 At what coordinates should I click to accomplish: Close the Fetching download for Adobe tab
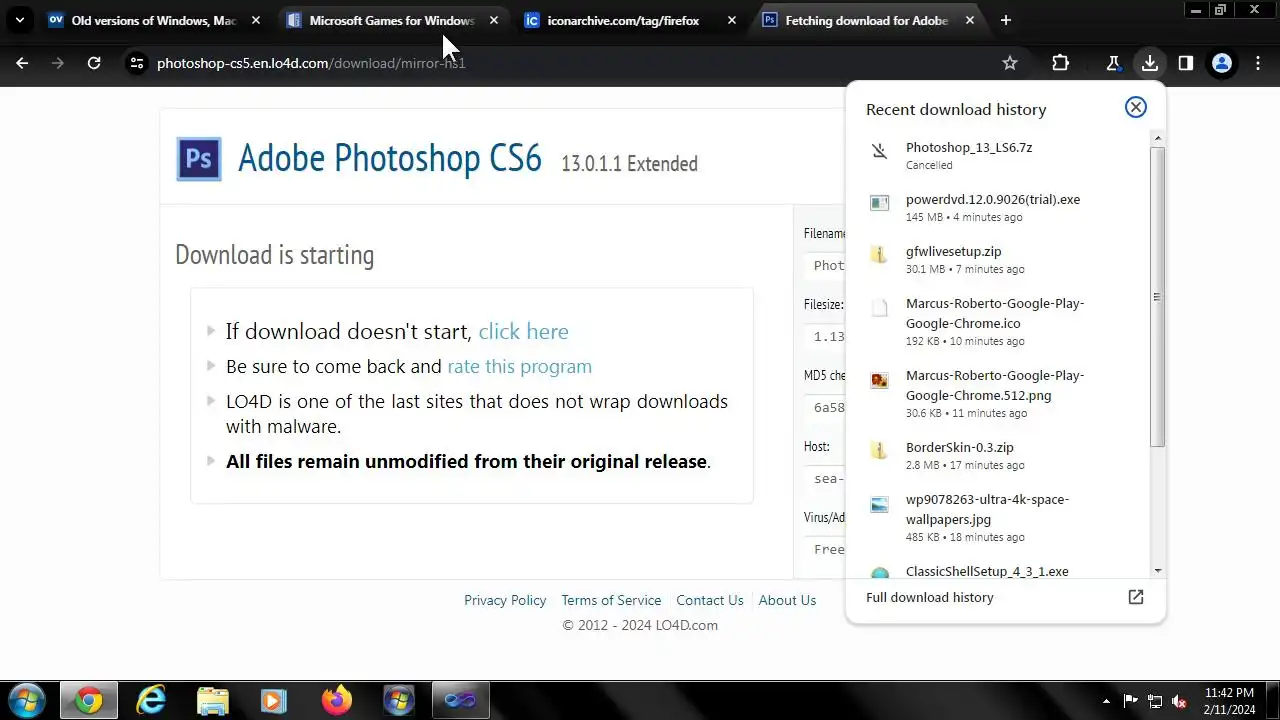click(x=970, y=20)
